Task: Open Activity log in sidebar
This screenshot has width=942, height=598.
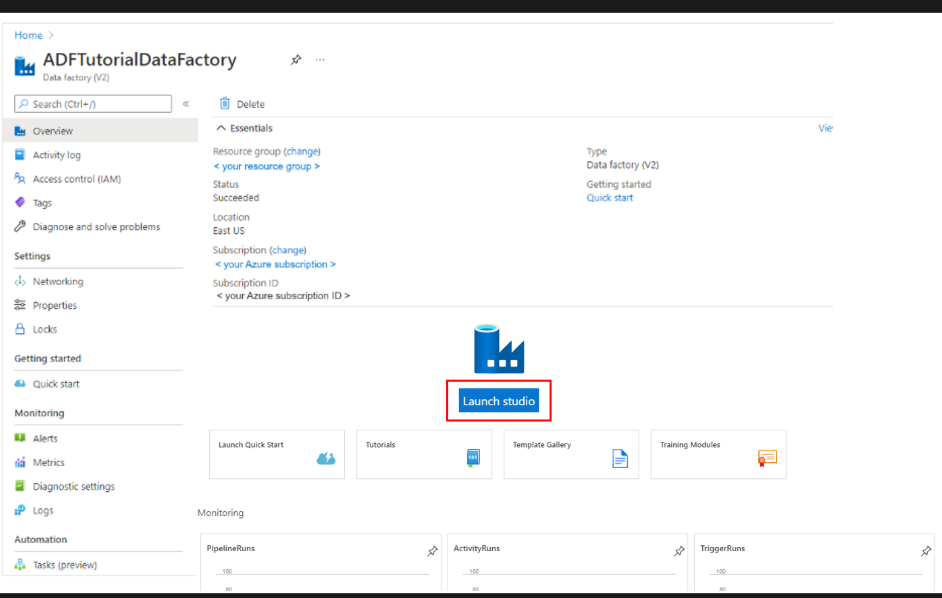Action: tap(56, 155)
